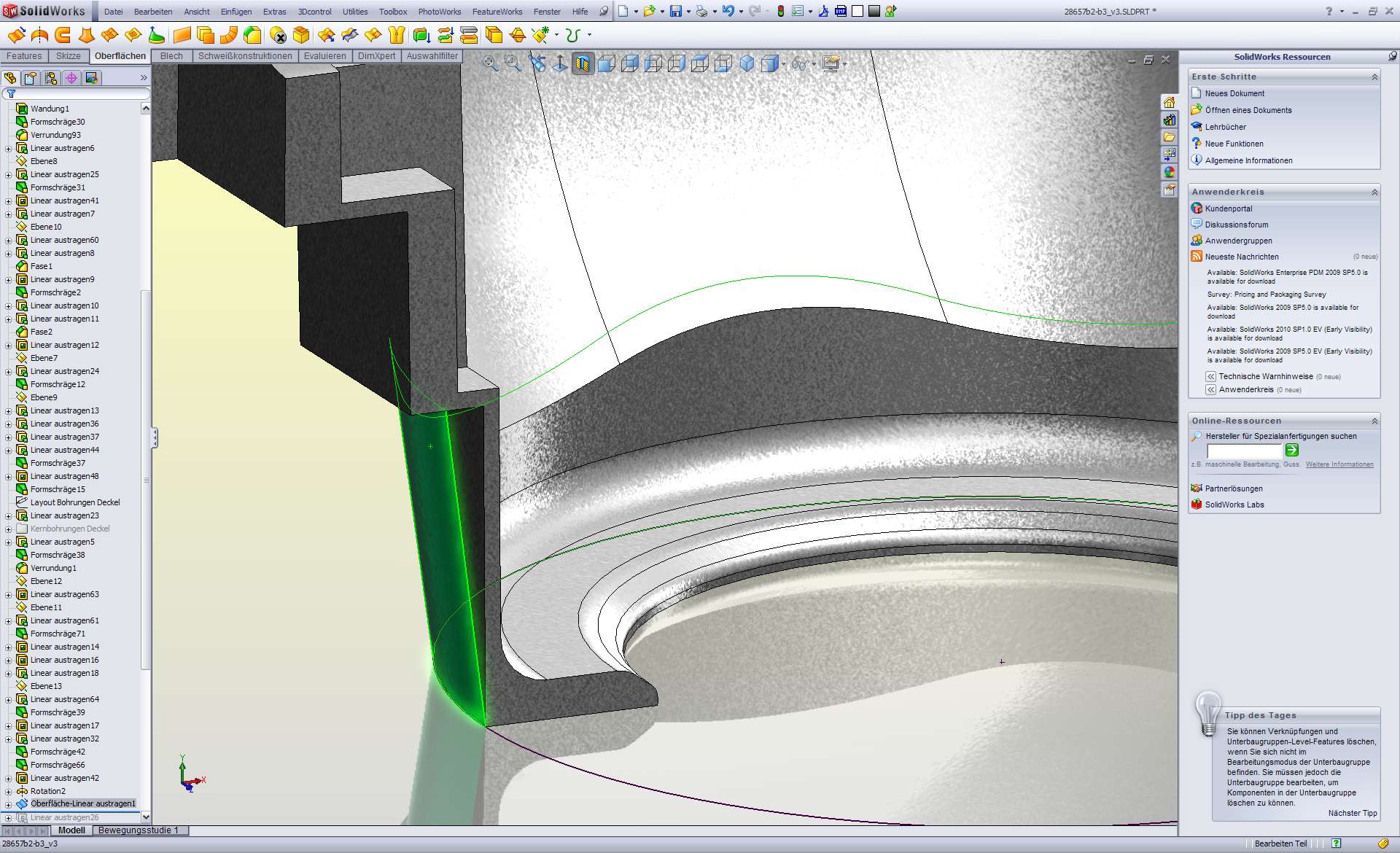The height and width of the screenshot is (853, 1400).
Task: Collapse the Erste Schritte section
Action: (x=1374, y=77)
